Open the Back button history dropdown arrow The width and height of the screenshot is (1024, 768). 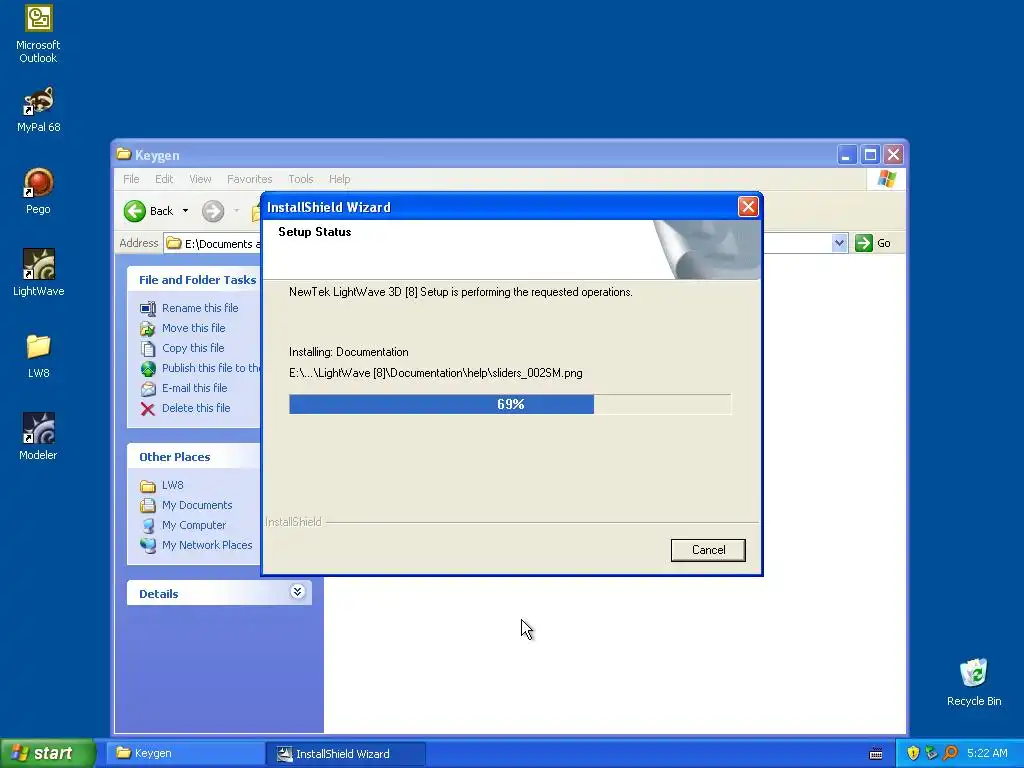click(185, 211)
